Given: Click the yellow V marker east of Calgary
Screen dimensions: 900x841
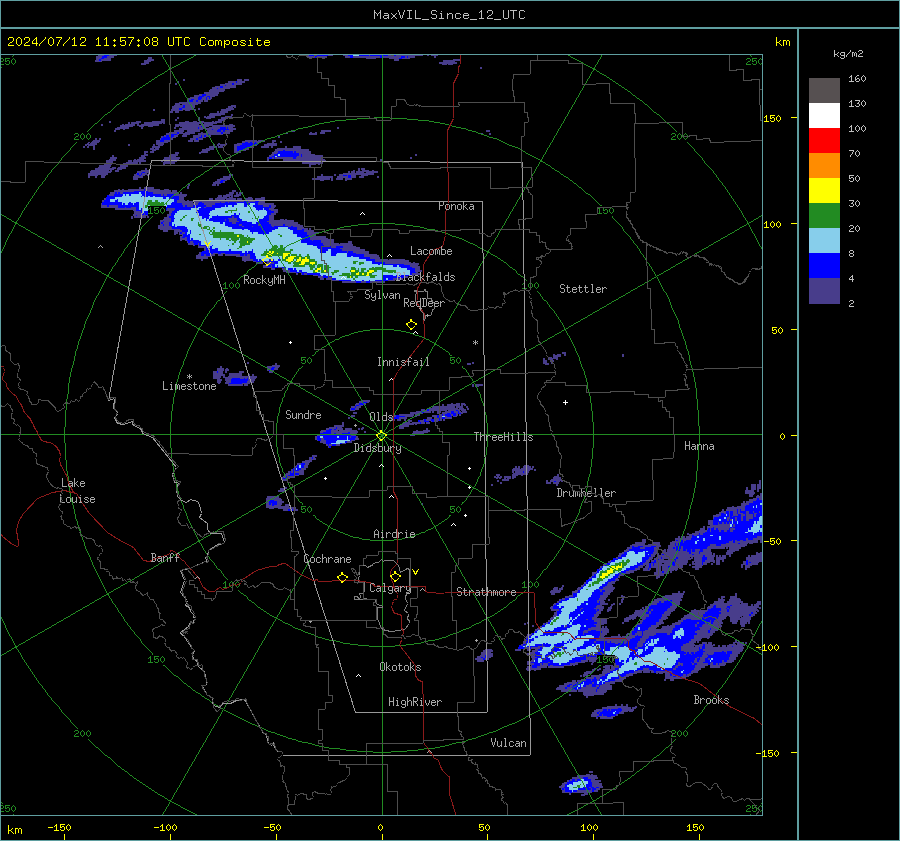Looking at the screenshot, I should (x=416, y=572).
